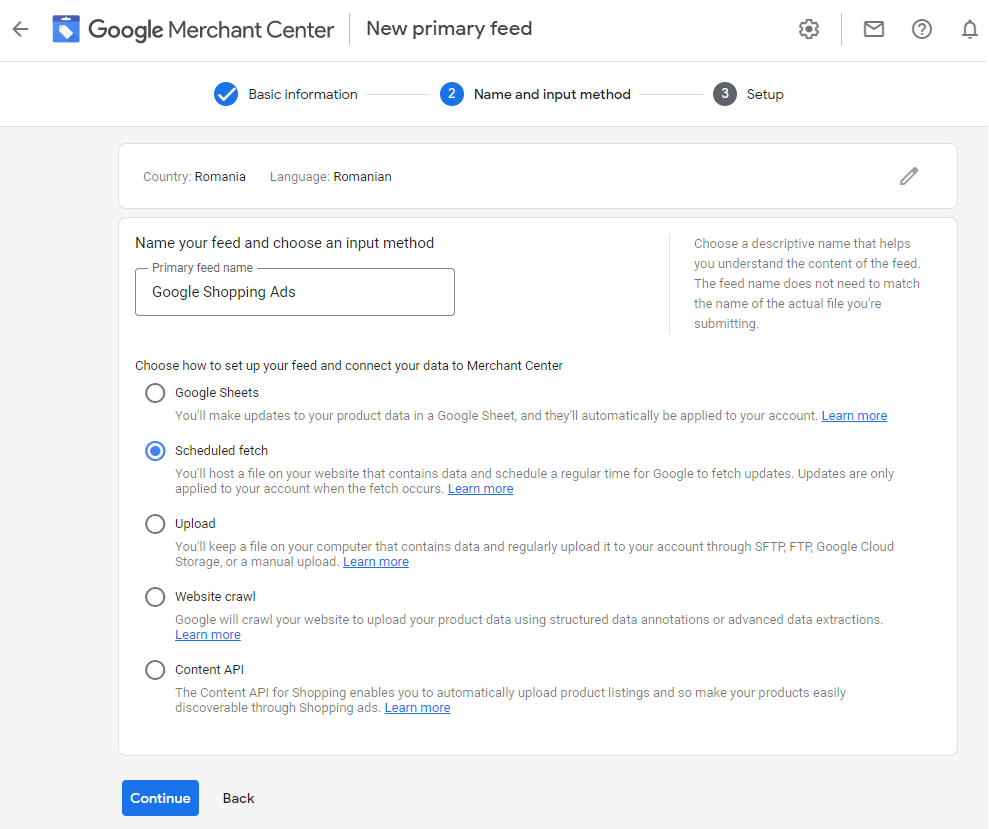Open Learn more link for Google Sheets

pos(854,416)
